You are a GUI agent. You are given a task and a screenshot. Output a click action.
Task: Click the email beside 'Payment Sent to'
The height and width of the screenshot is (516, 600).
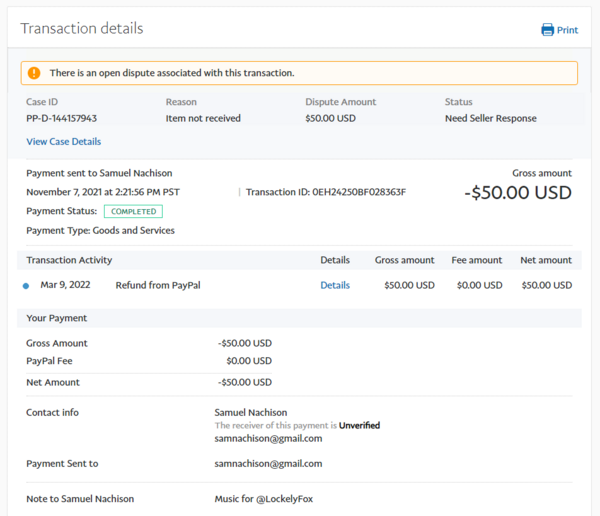pyautogui.click(x=268, y=464)
